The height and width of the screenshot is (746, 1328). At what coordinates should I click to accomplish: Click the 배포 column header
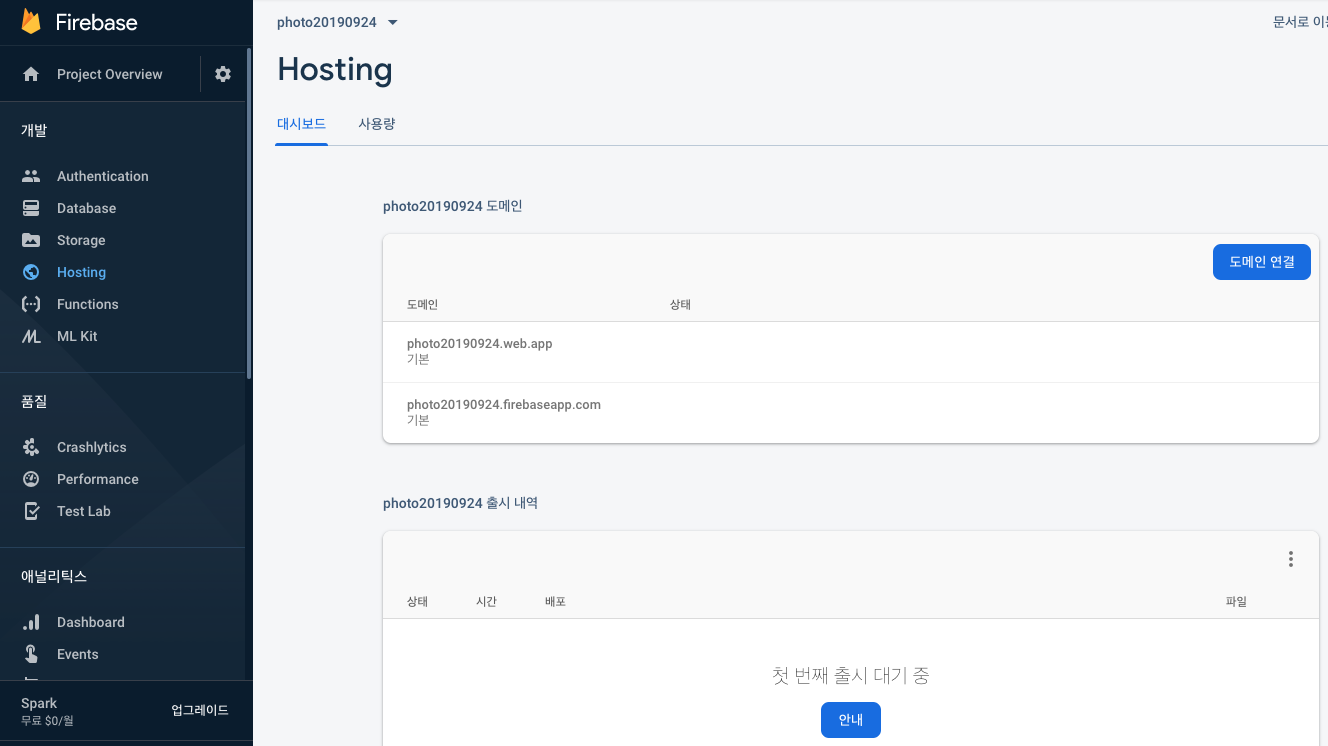[x=555, y=602]
